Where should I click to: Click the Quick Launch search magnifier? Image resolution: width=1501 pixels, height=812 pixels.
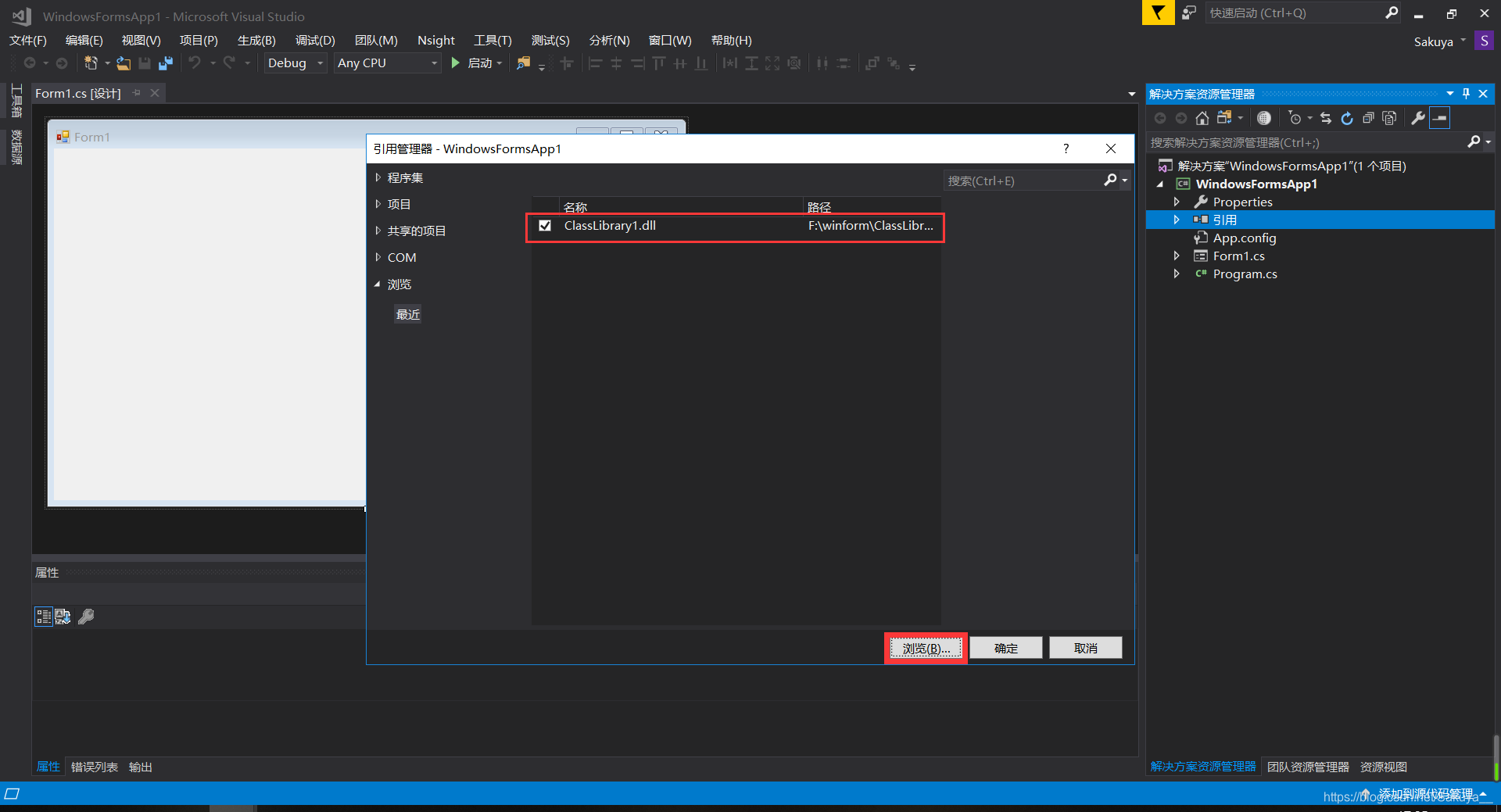point(1392,13)
